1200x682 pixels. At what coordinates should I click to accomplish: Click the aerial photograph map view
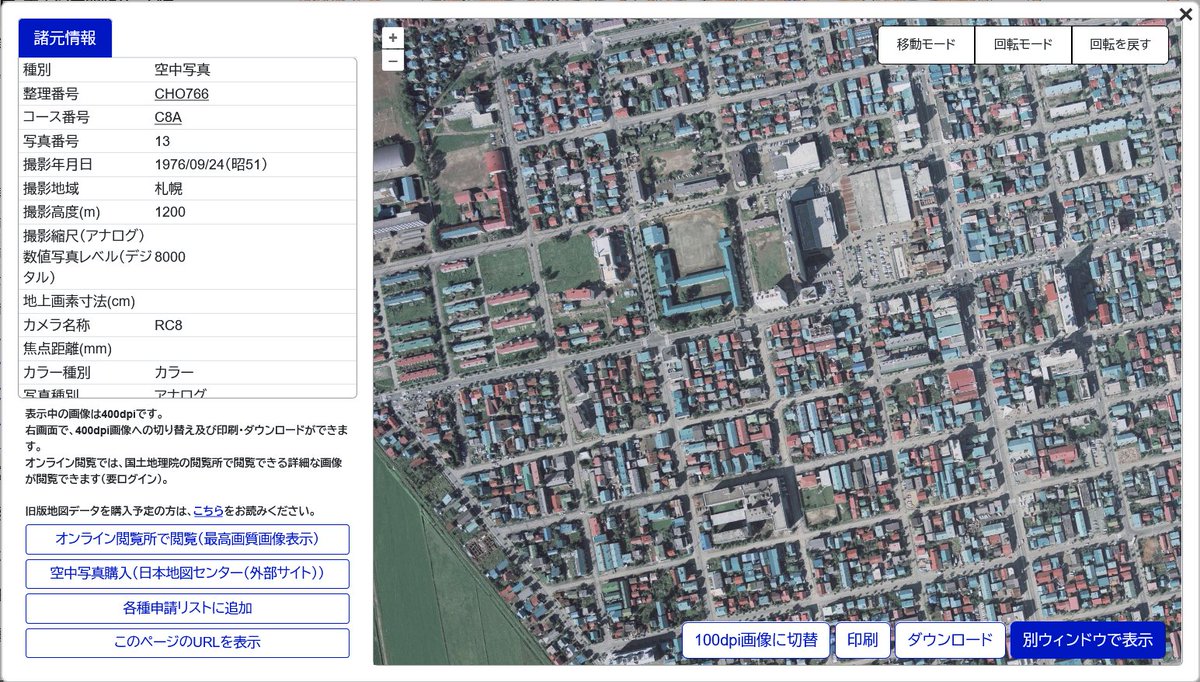(777, 341)
